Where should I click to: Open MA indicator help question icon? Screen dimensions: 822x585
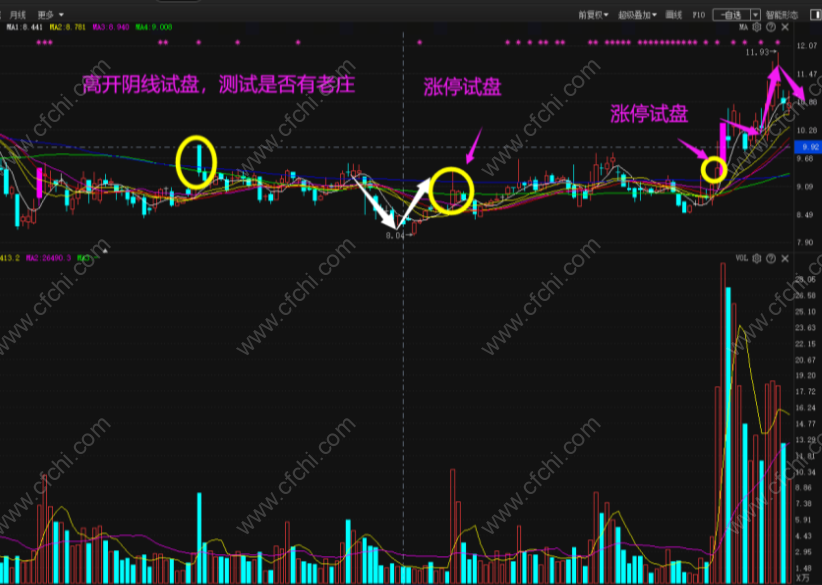pos(771,27)
